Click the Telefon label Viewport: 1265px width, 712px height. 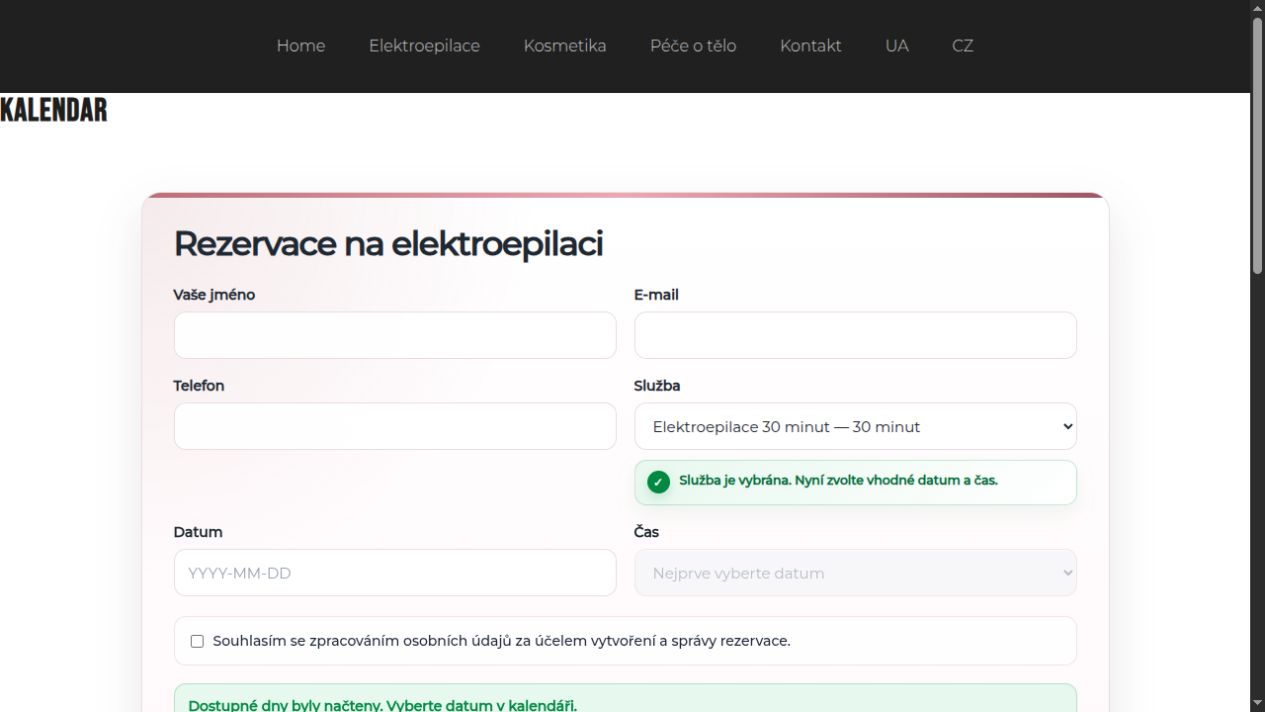199,386
